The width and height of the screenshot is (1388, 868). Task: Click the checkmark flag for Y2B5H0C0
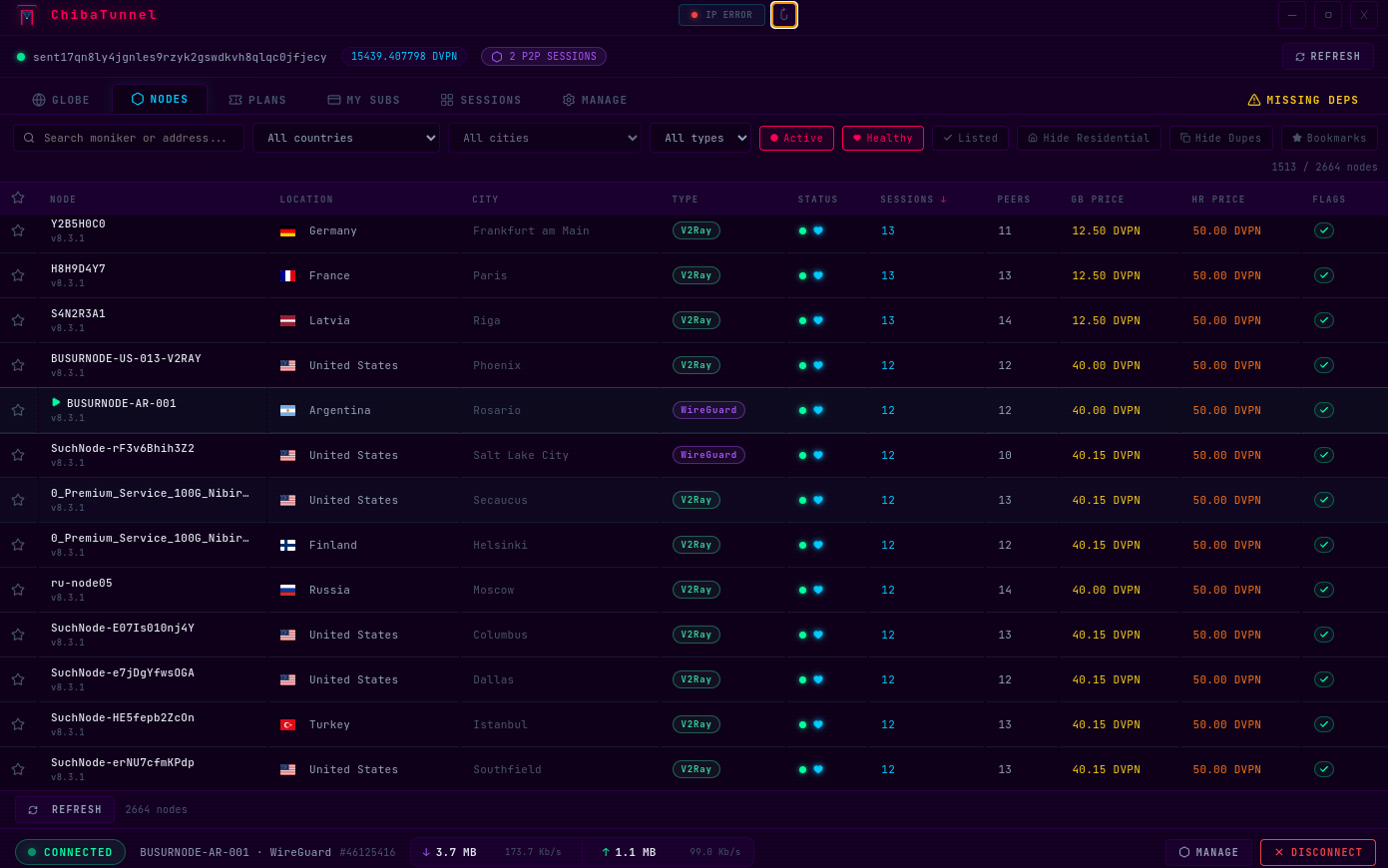tap(1324, 230)
